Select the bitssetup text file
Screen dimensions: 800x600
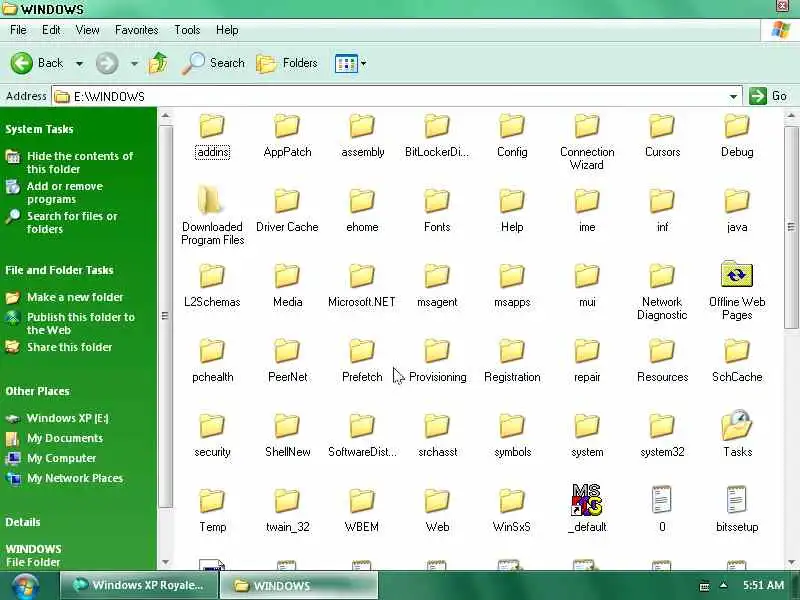pos(737,510)
